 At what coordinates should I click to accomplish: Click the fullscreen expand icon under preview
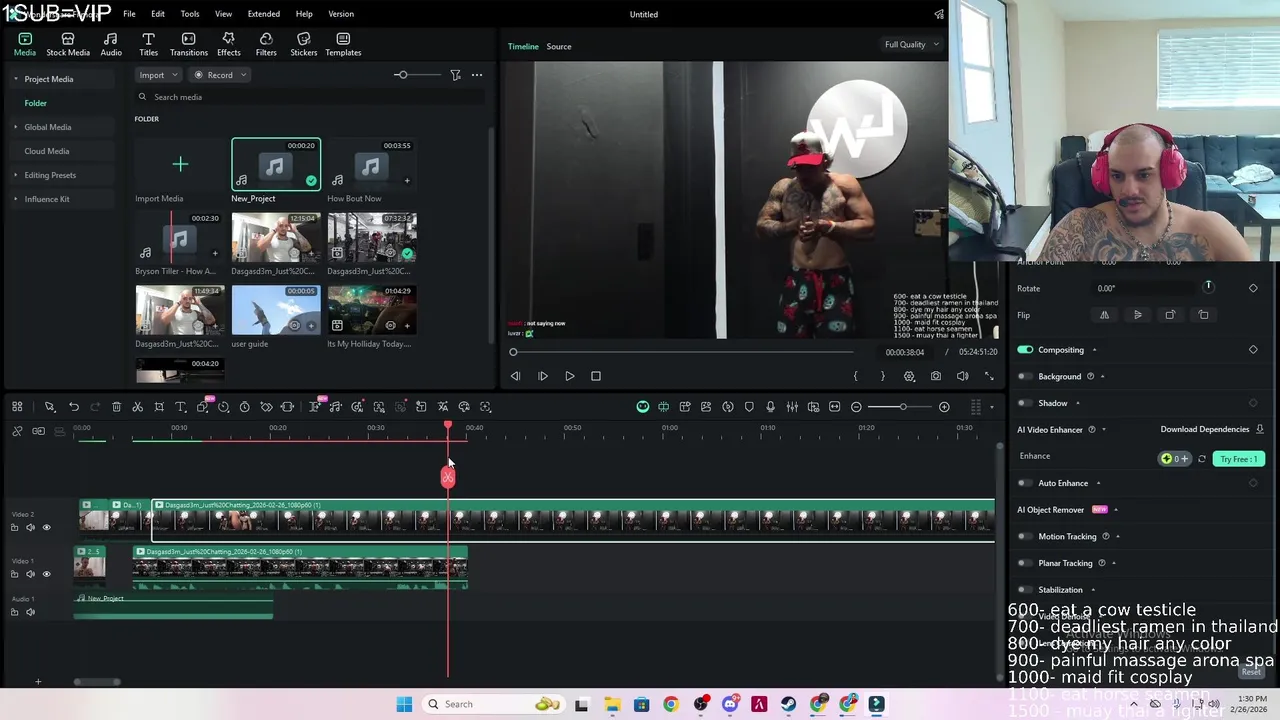click(989, 376)
